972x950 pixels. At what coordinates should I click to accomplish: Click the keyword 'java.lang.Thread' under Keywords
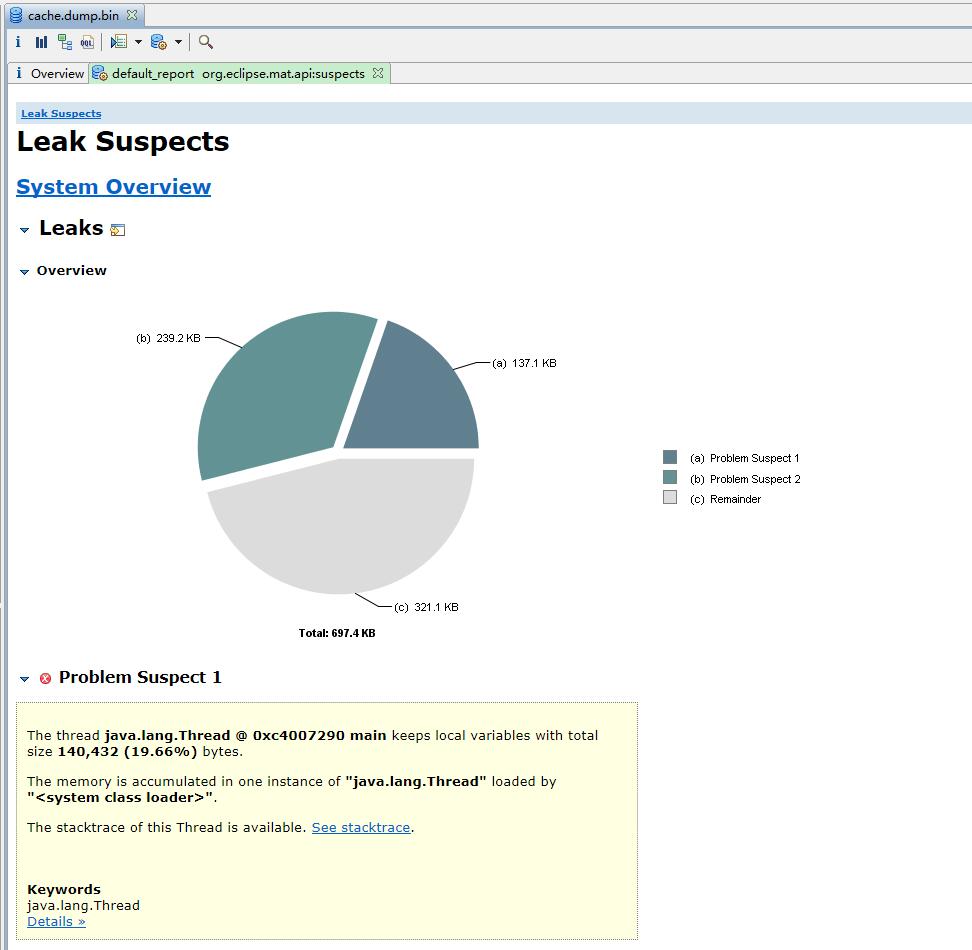(84, 905)
